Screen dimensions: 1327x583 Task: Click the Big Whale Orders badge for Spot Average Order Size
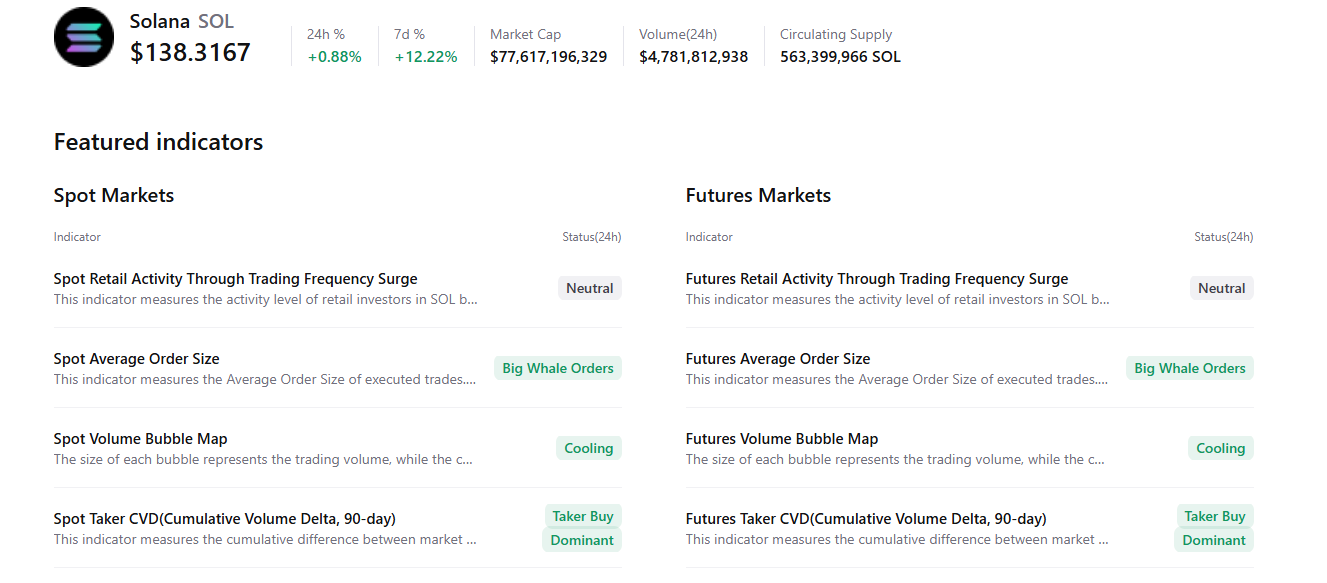point(557,367)
